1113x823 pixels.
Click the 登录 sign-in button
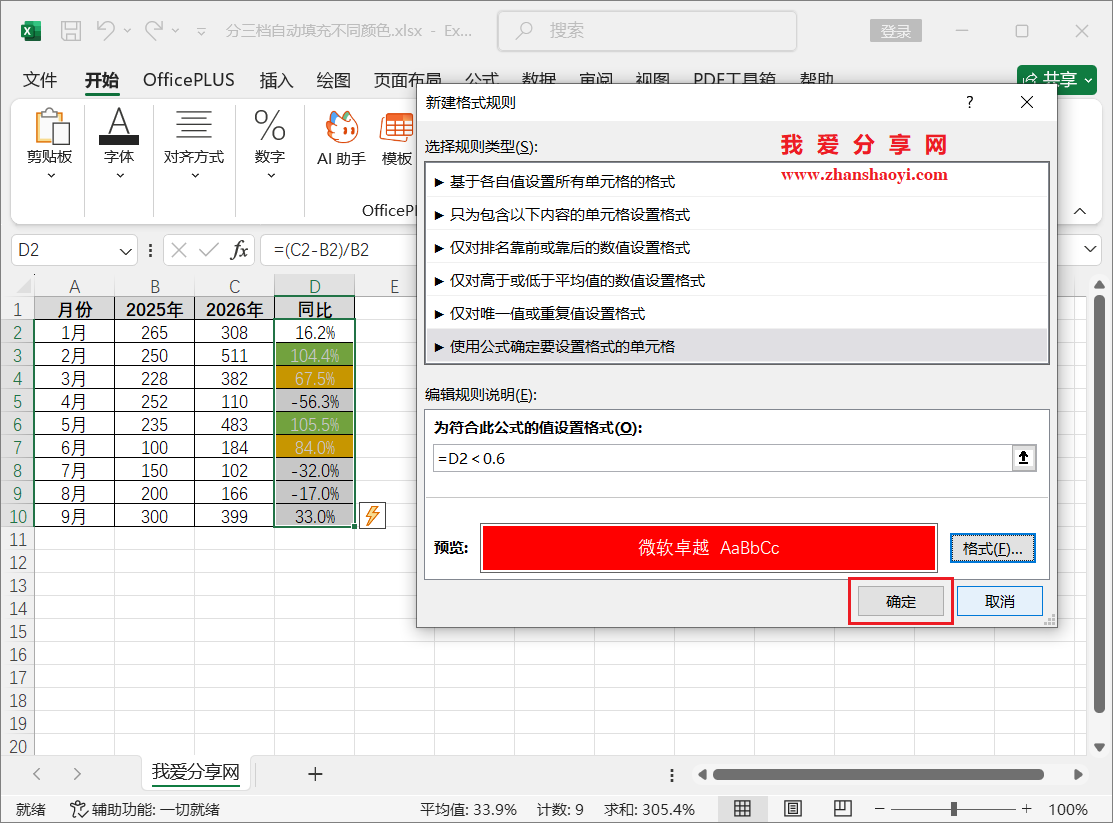click(x=895, y=31)
